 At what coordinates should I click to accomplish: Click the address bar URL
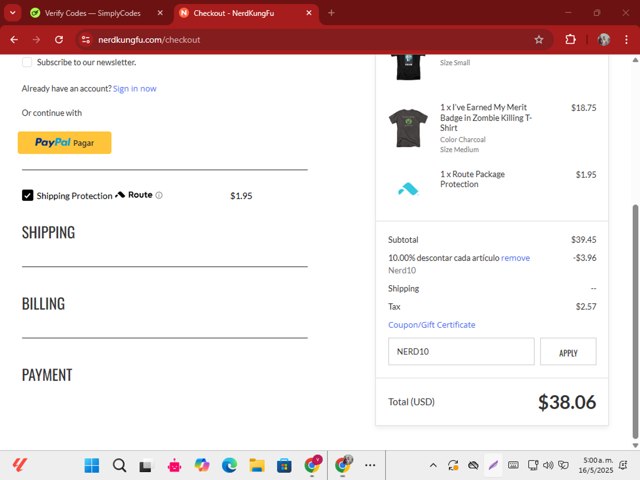[x=149, y=40]
